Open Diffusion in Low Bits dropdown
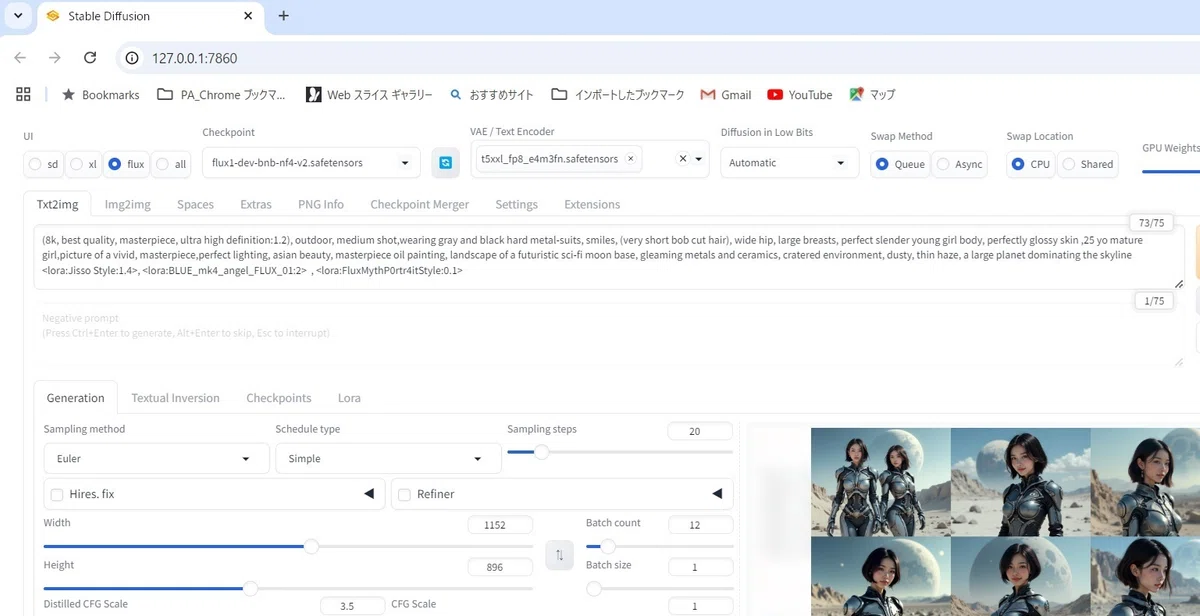Screen dimensions: 1200x616 point(789,162)
